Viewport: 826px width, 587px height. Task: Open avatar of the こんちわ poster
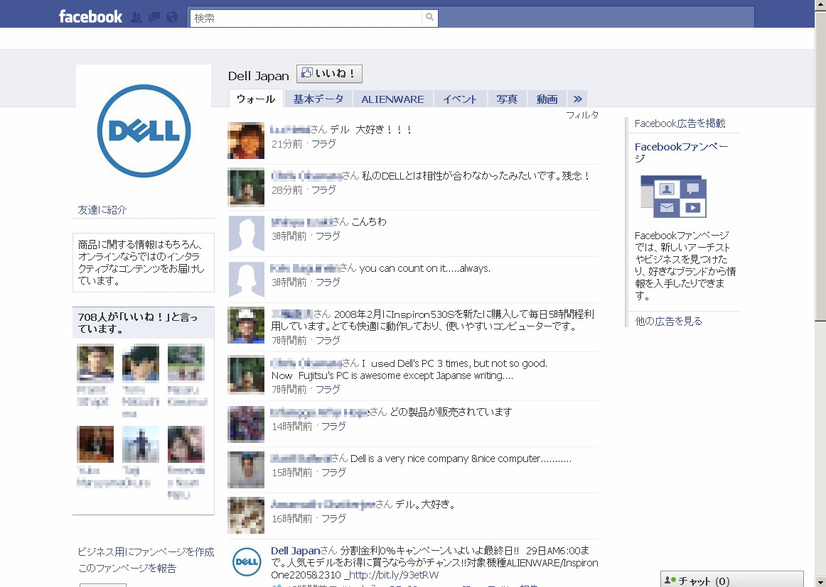point(246,233)
